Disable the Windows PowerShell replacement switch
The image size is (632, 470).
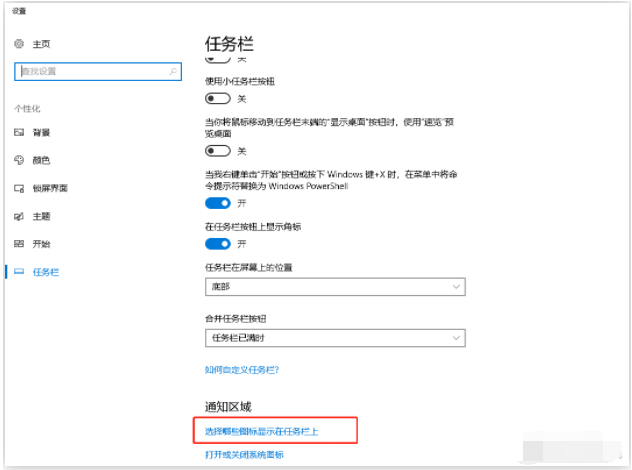(x=218, y=203)
